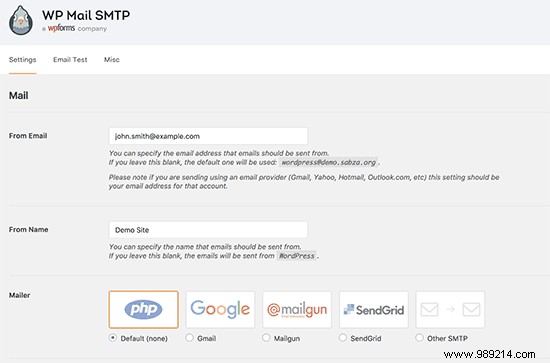Viewport: 550px width, 363px height.
Task: Go to the Misc tab
Action: pos(112,60)
